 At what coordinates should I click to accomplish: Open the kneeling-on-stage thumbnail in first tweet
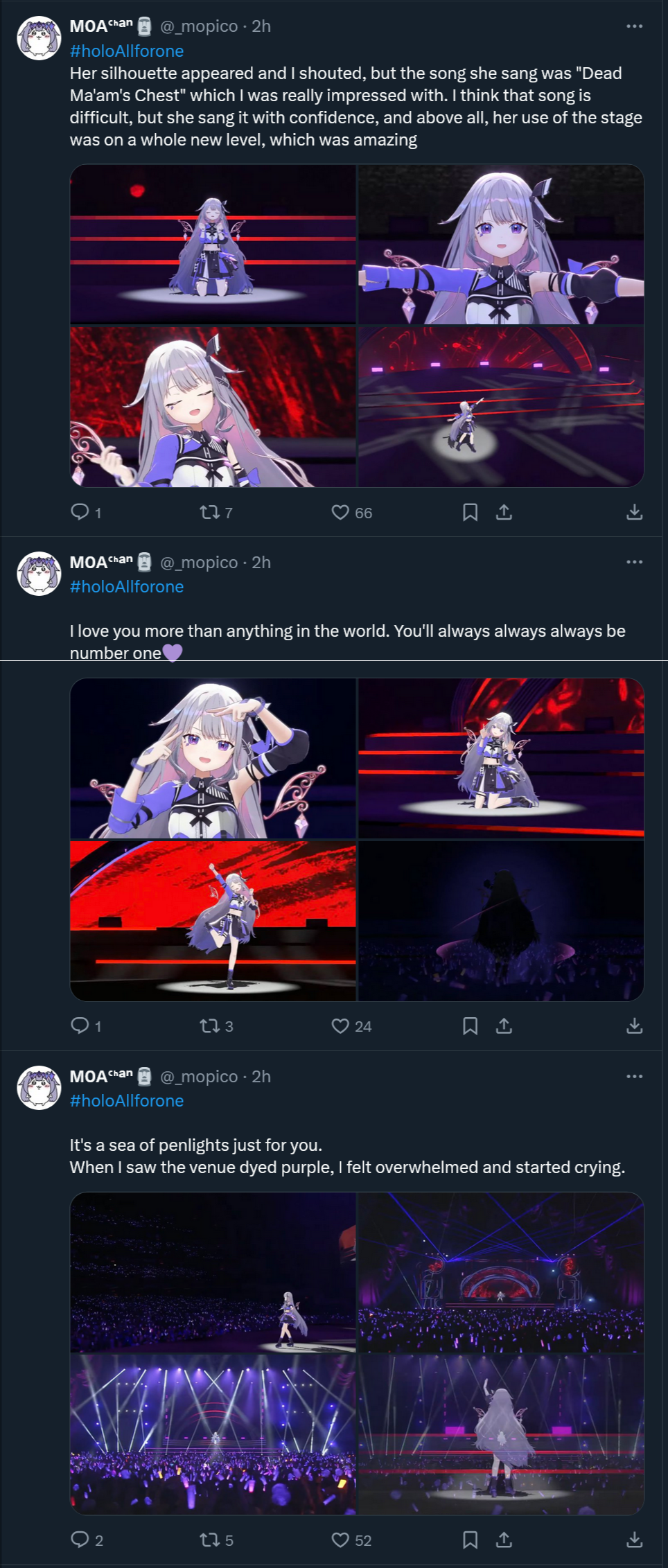[x=213, y=244]
